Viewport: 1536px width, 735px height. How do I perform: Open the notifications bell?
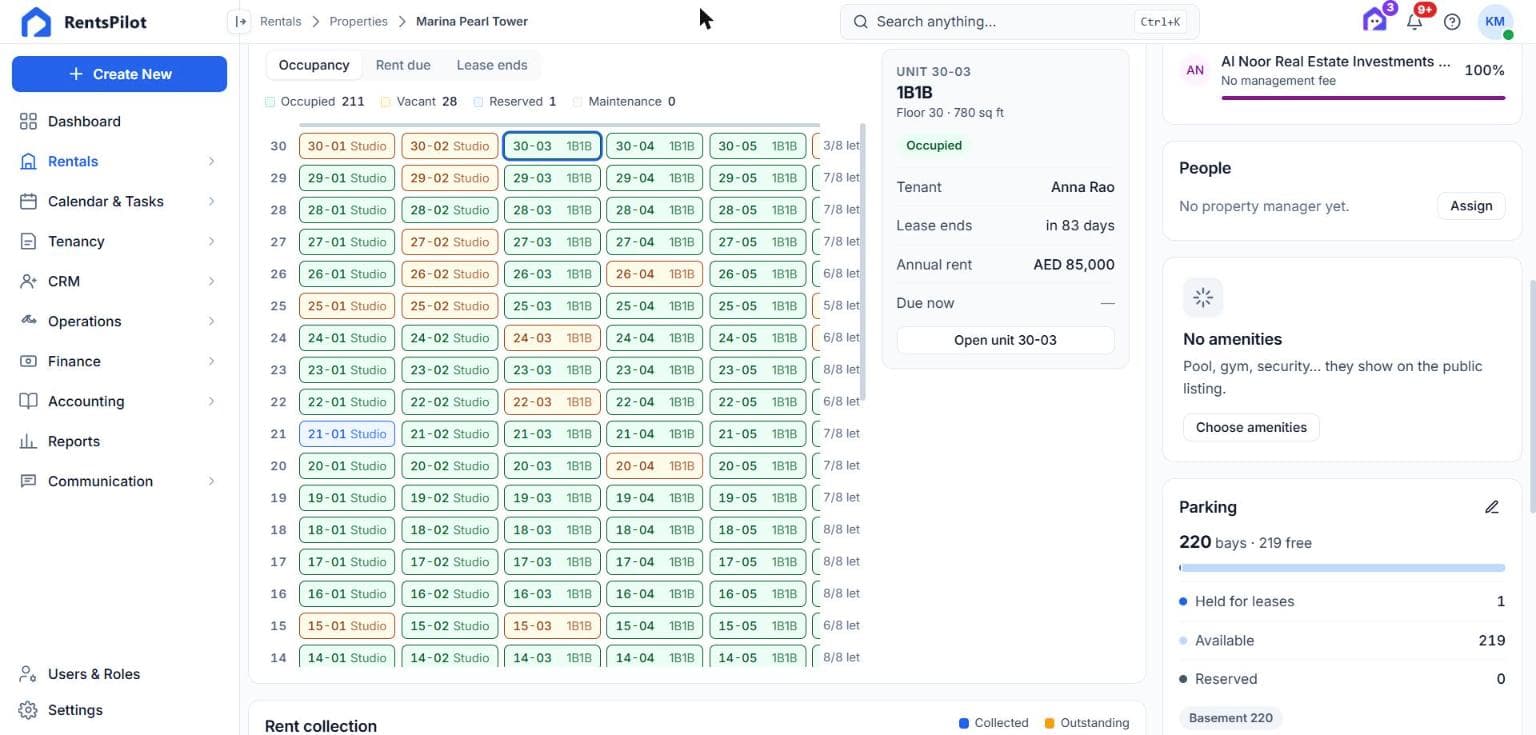(1415, 21)
